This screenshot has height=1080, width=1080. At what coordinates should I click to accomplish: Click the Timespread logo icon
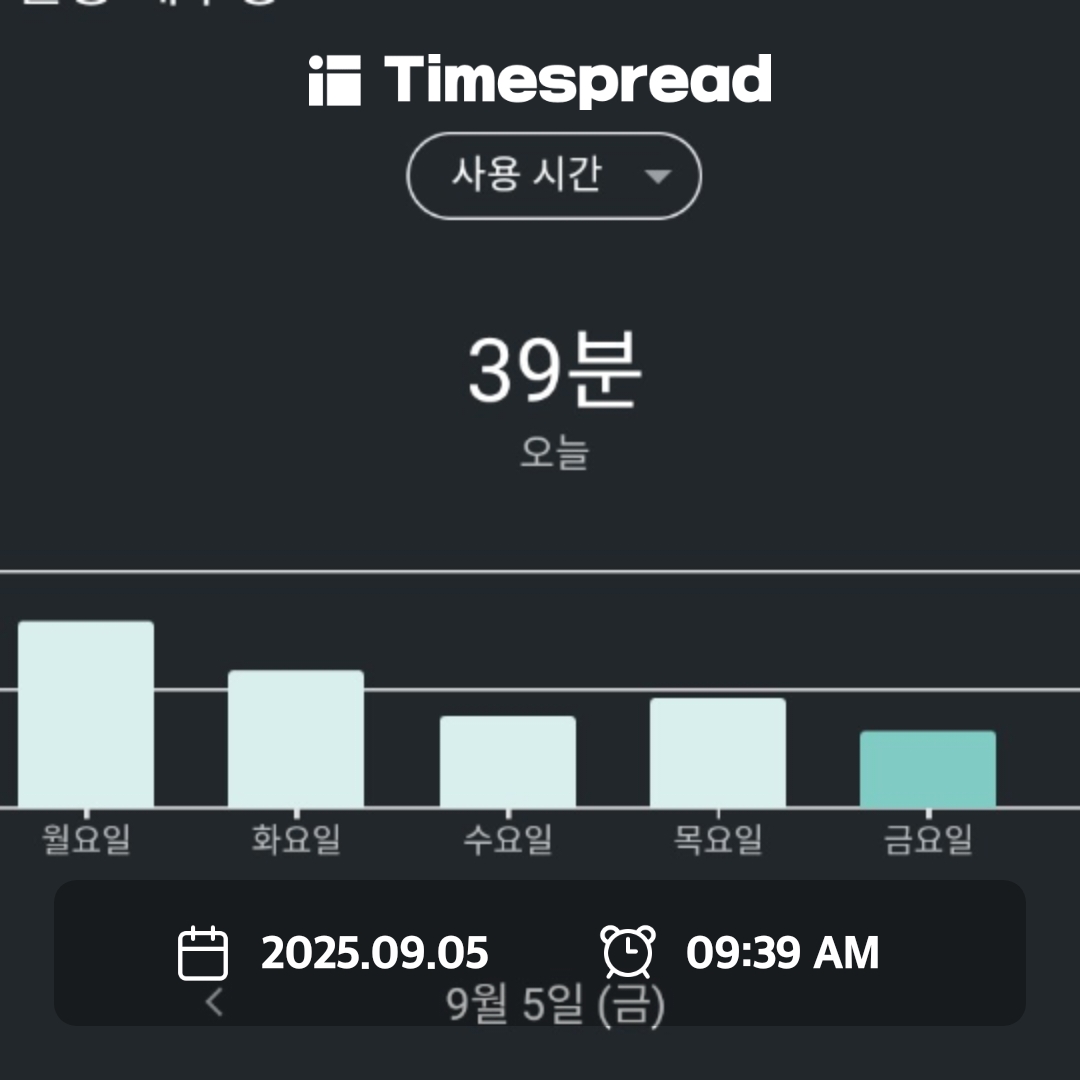tap(335, 81)
